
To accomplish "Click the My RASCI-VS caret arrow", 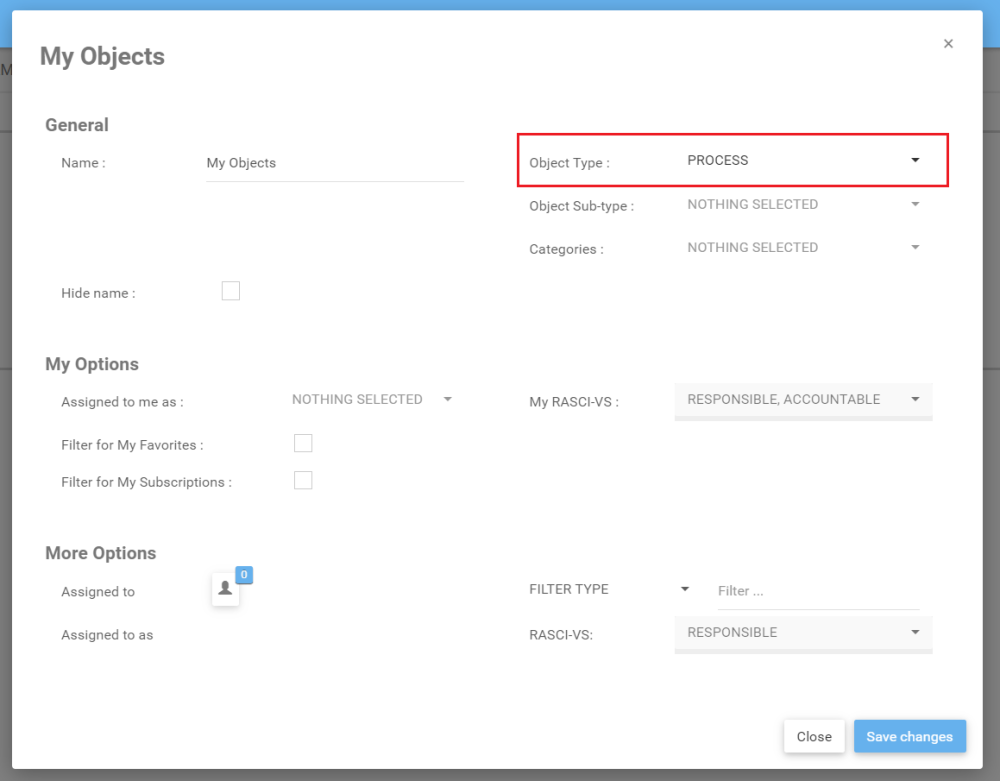I will click(915, 400).
